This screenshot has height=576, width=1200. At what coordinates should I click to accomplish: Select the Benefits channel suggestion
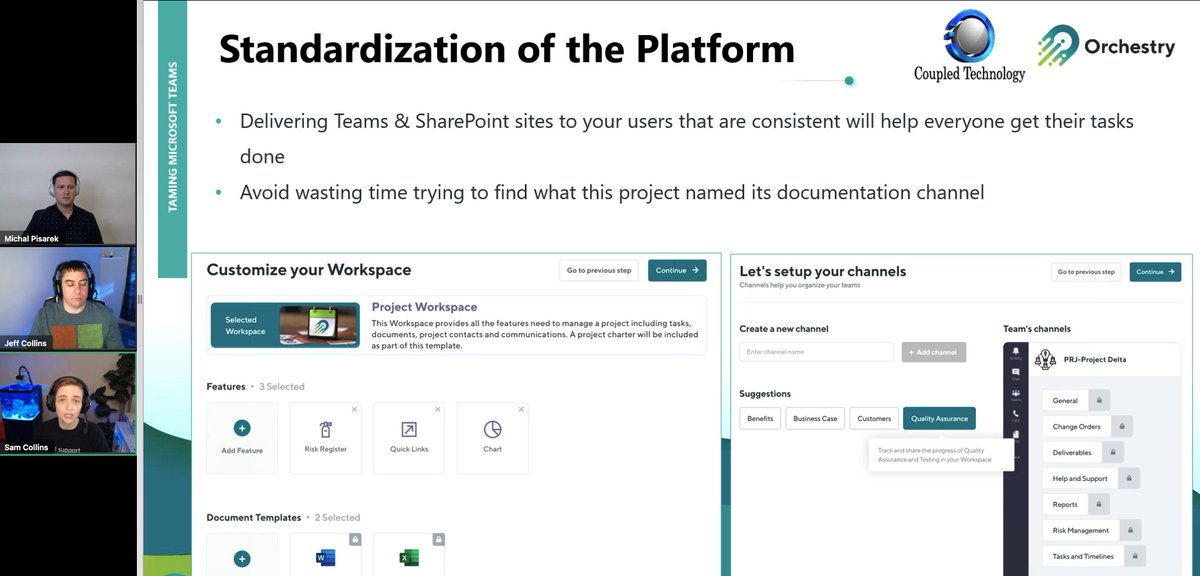pos(760,419)
